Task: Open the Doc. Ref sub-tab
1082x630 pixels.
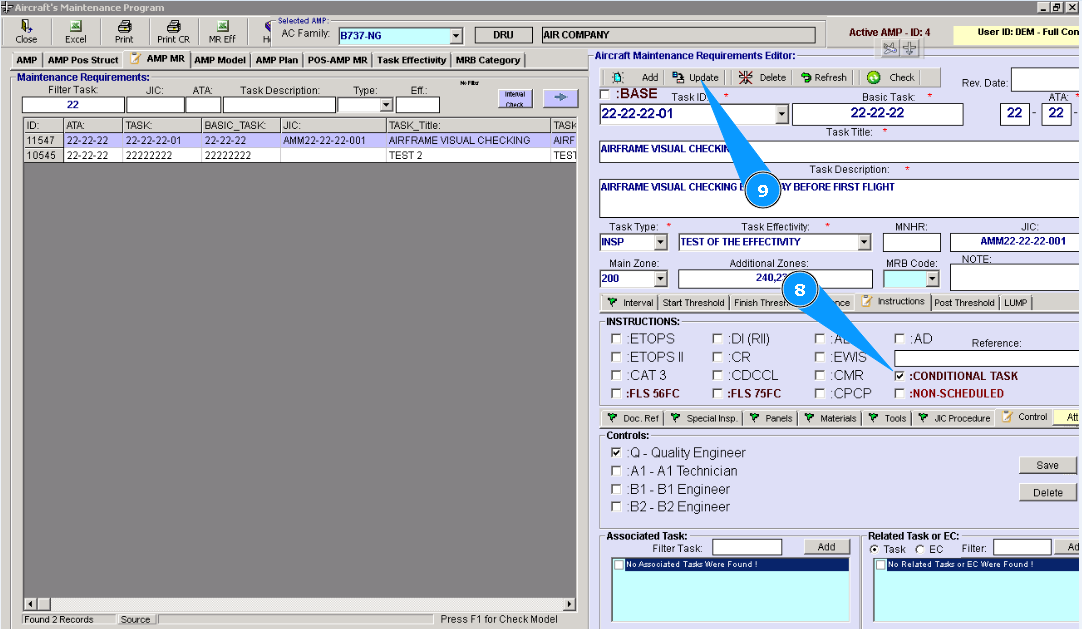Action: tap(633, 418)
